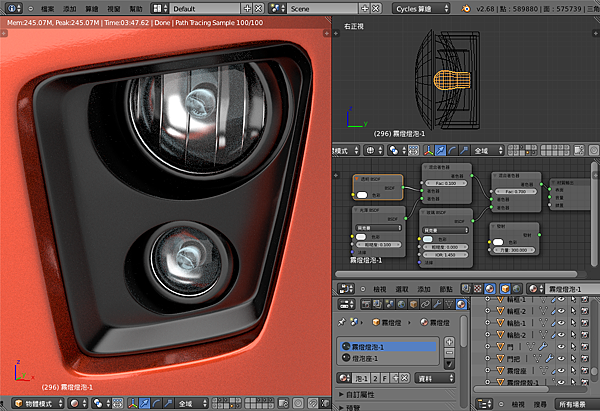Delete the Default screen layout

pos(259,8)
